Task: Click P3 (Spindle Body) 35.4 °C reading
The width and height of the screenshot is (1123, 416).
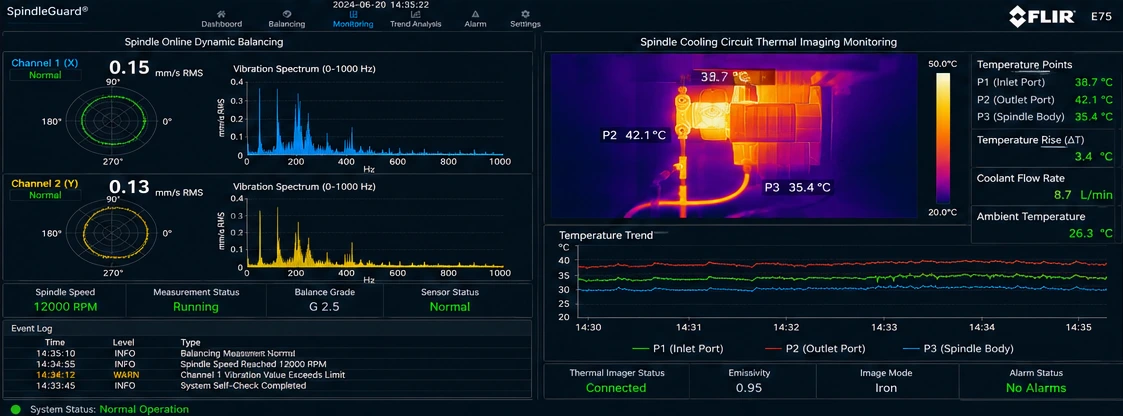Action: click(x=1044, y=117)
